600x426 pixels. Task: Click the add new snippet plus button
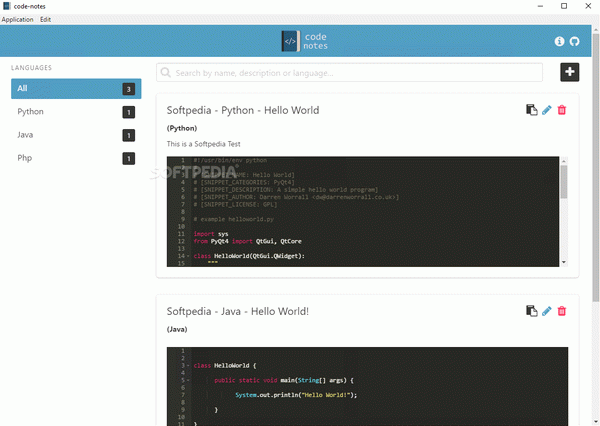569,72
